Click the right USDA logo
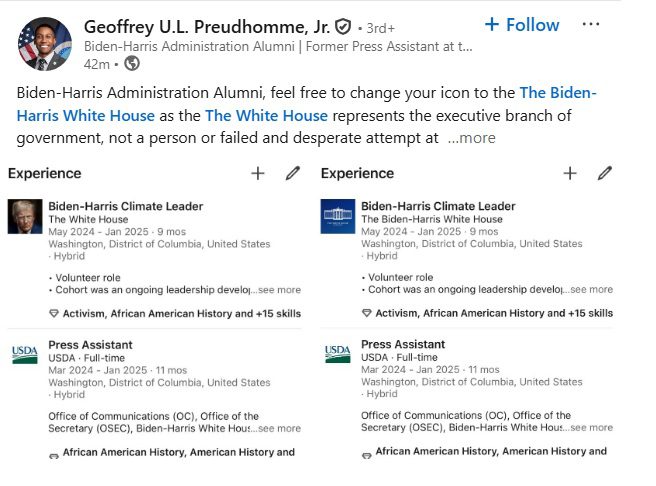The image size is (656, 486). (x=338, y=354)
